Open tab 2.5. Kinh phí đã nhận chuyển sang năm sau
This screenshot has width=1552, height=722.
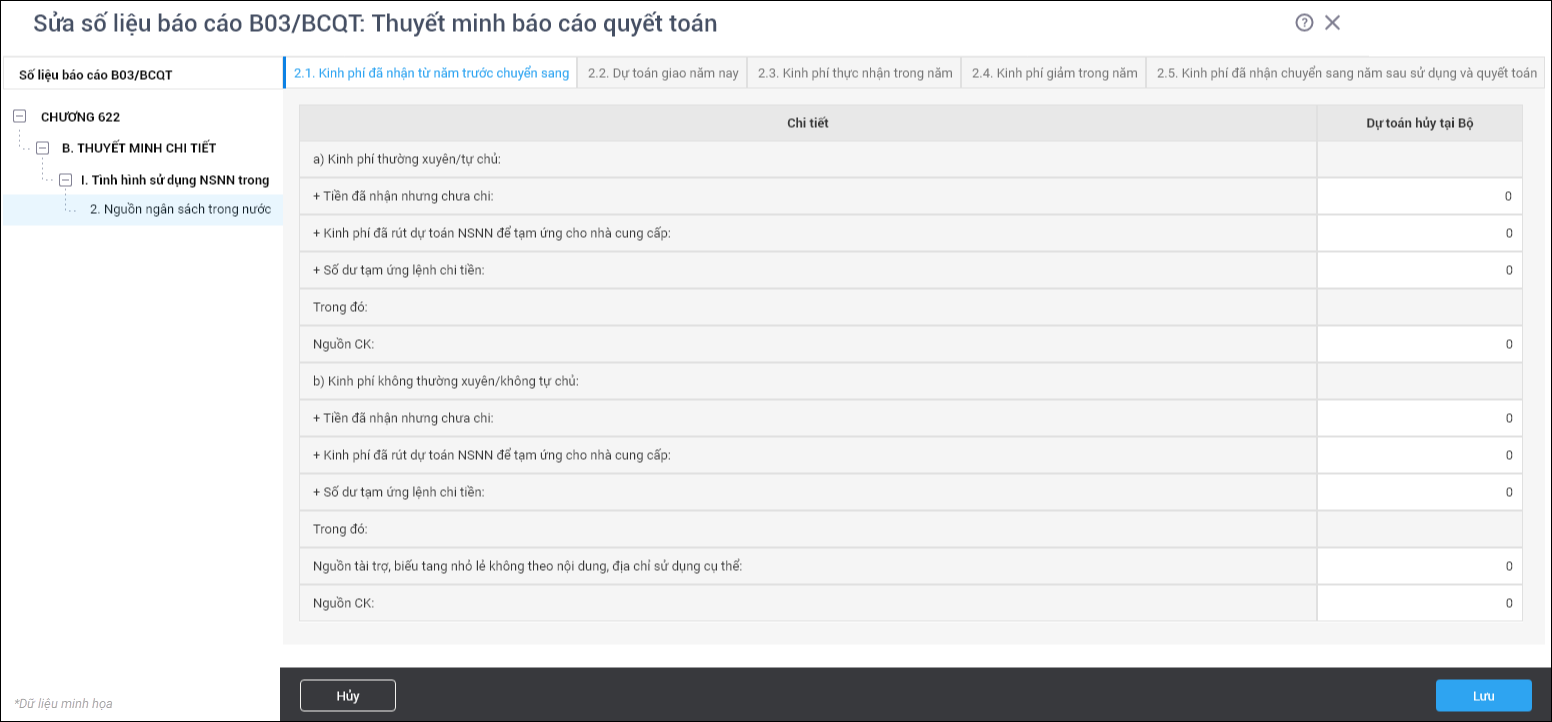(1346, 73)
